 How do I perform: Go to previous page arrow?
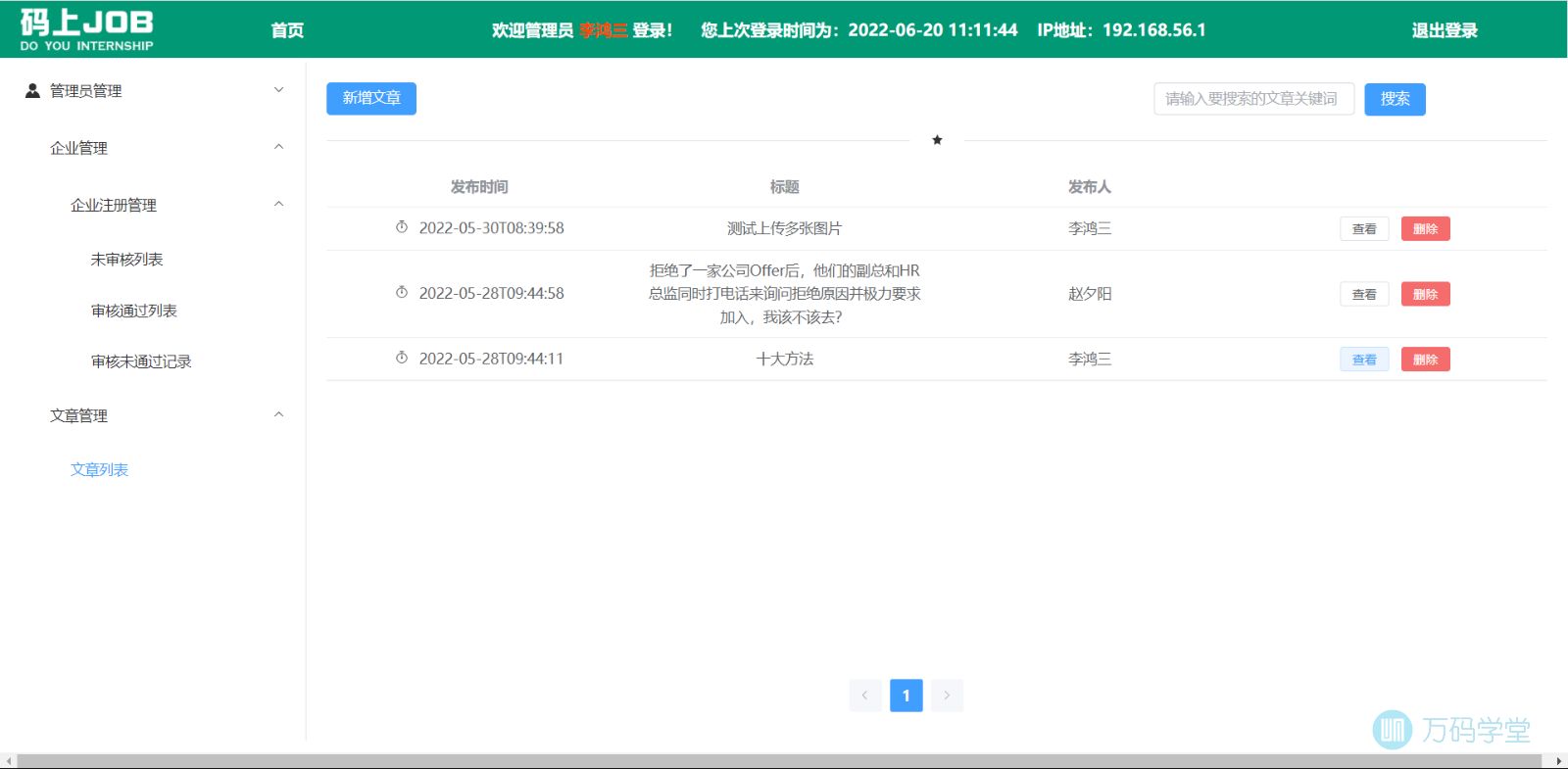click(x=865, y=696)
